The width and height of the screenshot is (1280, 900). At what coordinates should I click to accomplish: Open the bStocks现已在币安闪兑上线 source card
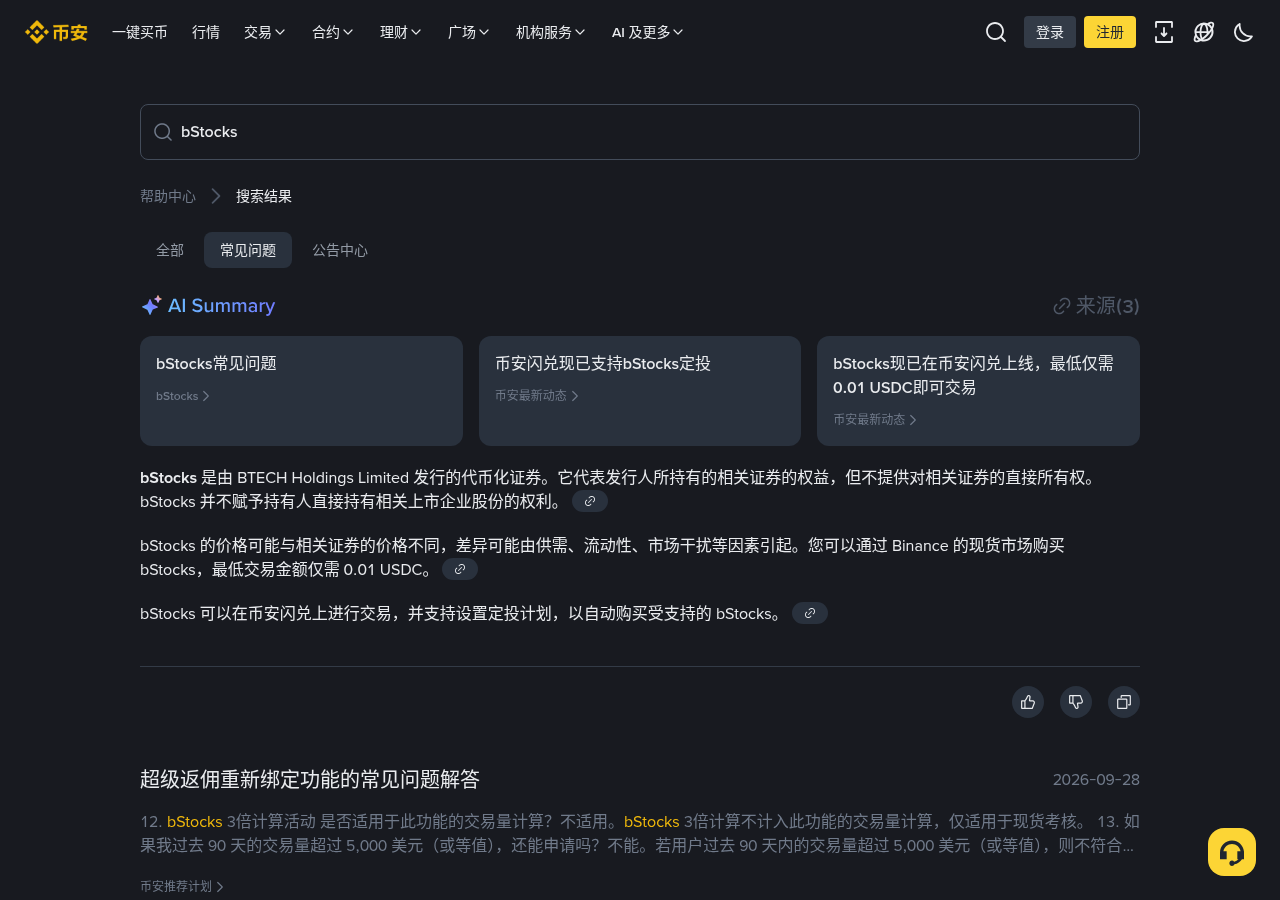pos(978,391)
